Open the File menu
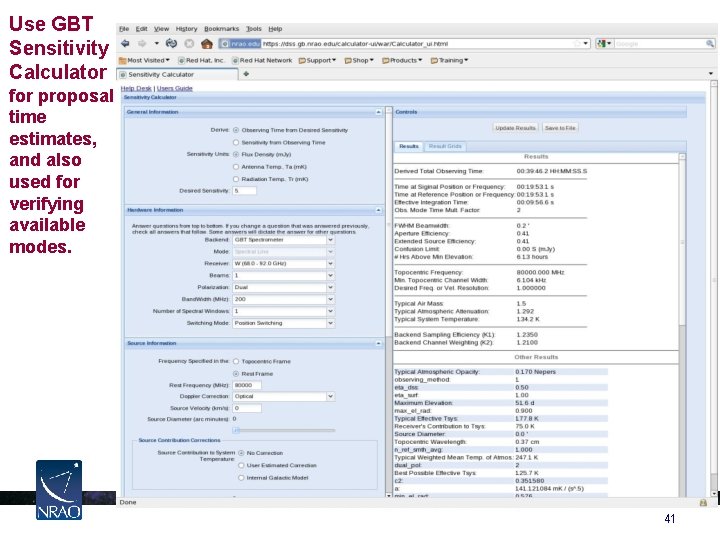The width and height of the screenshot is (720, 540). (124, 28)
